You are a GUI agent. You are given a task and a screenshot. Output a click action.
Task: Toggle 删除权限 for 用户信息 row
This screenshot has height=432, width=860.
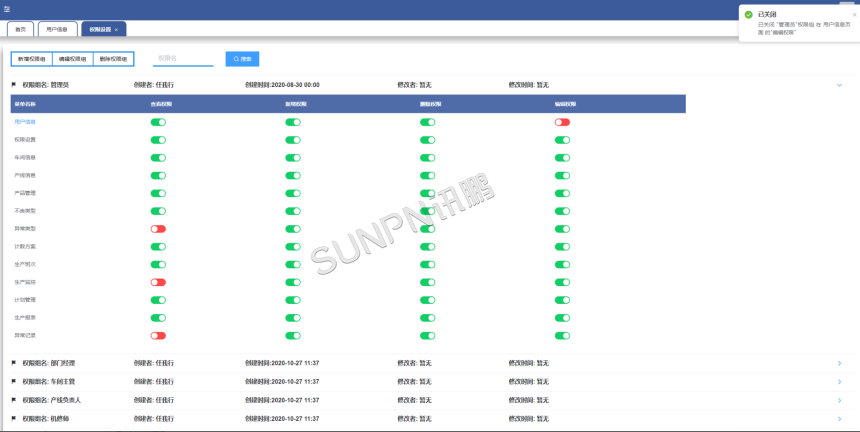[x=427, y=122]
